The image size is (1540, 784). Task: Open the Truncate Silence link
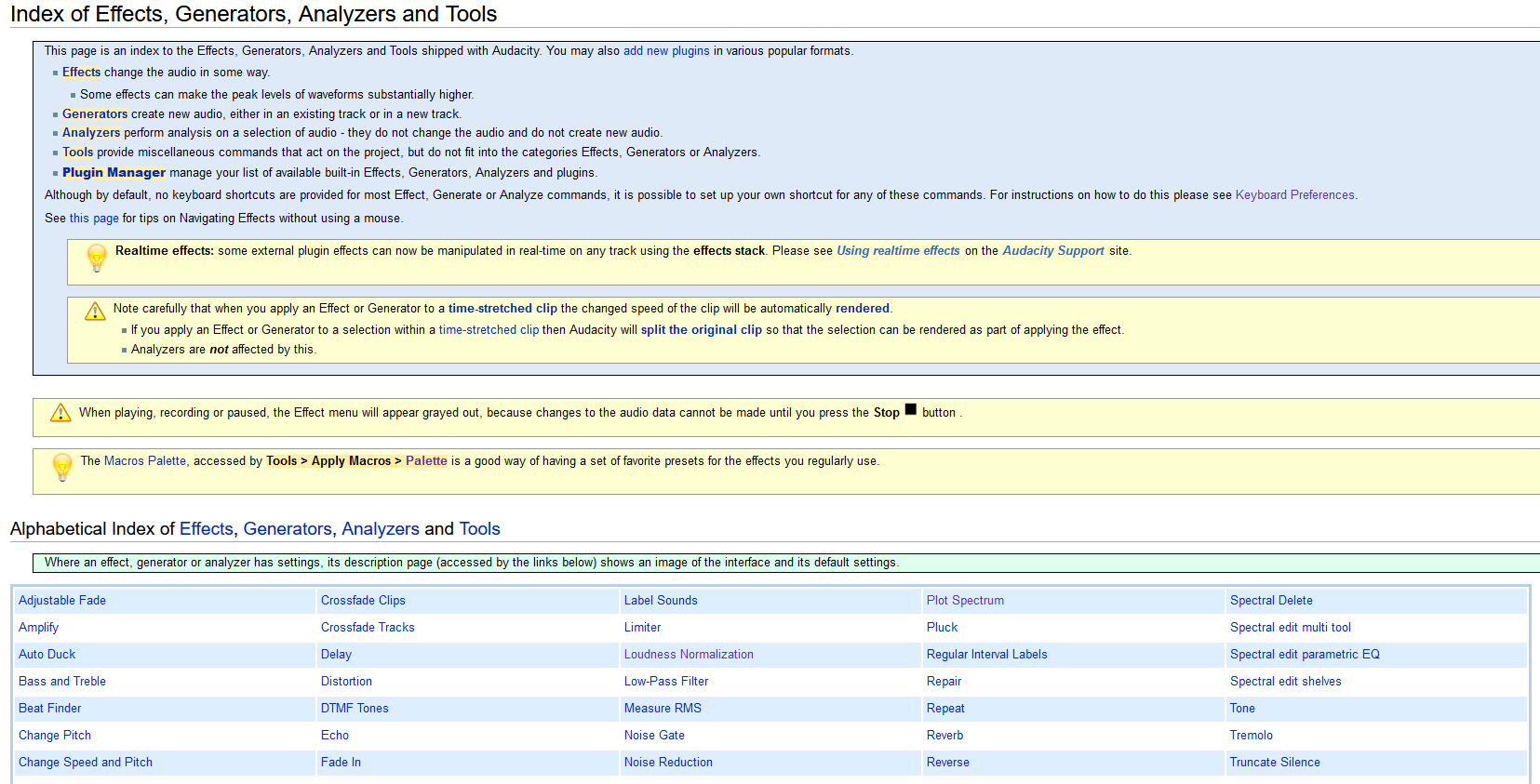coord(1275,763)
